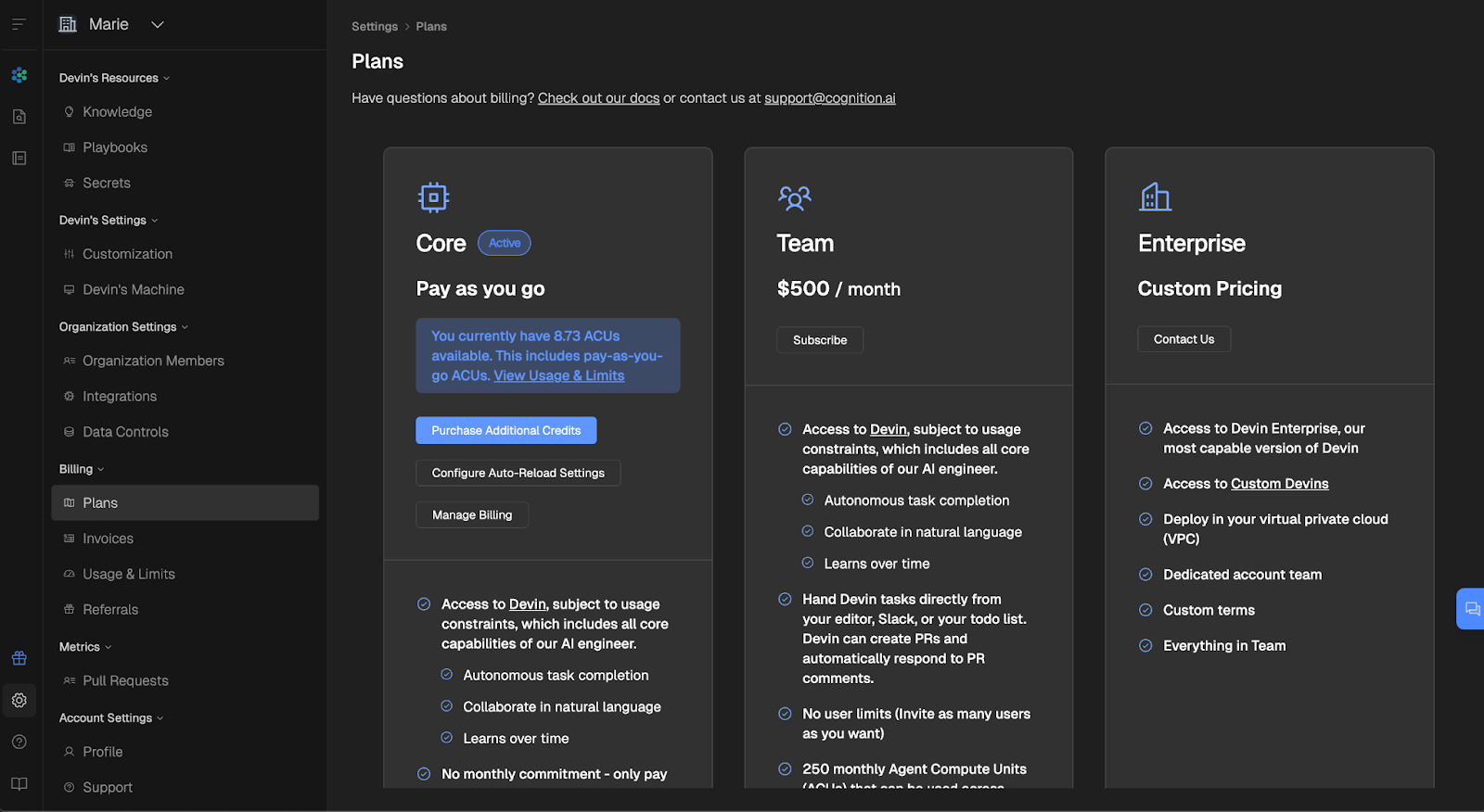The height and width of the screenshot is (812, 1484).
Task: Open the settings gear icon in left rail
Action: pyautogui.click(x=19, y=700)
